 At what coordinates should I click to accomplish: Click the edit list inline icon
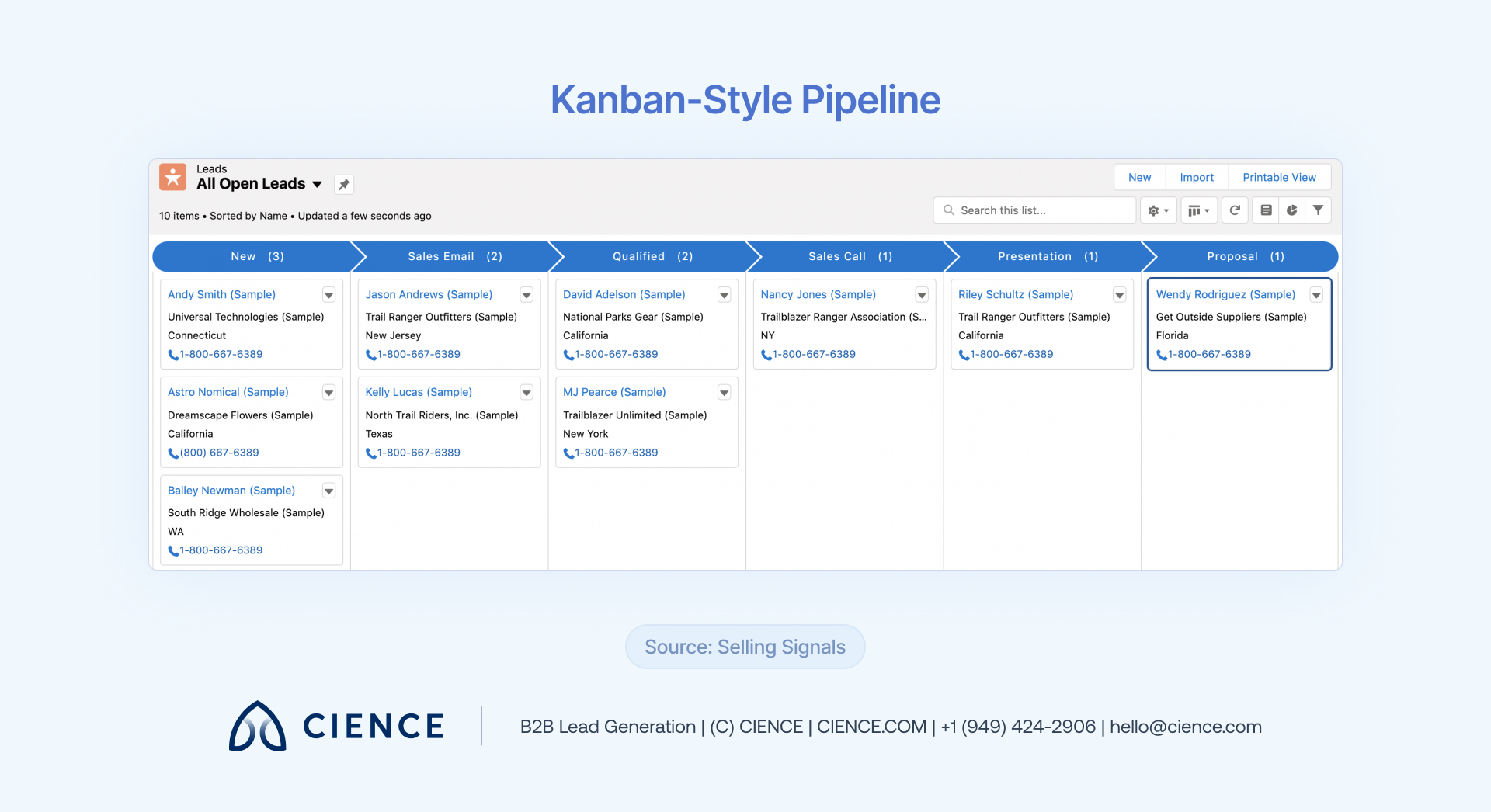(x=1265, y=210)
